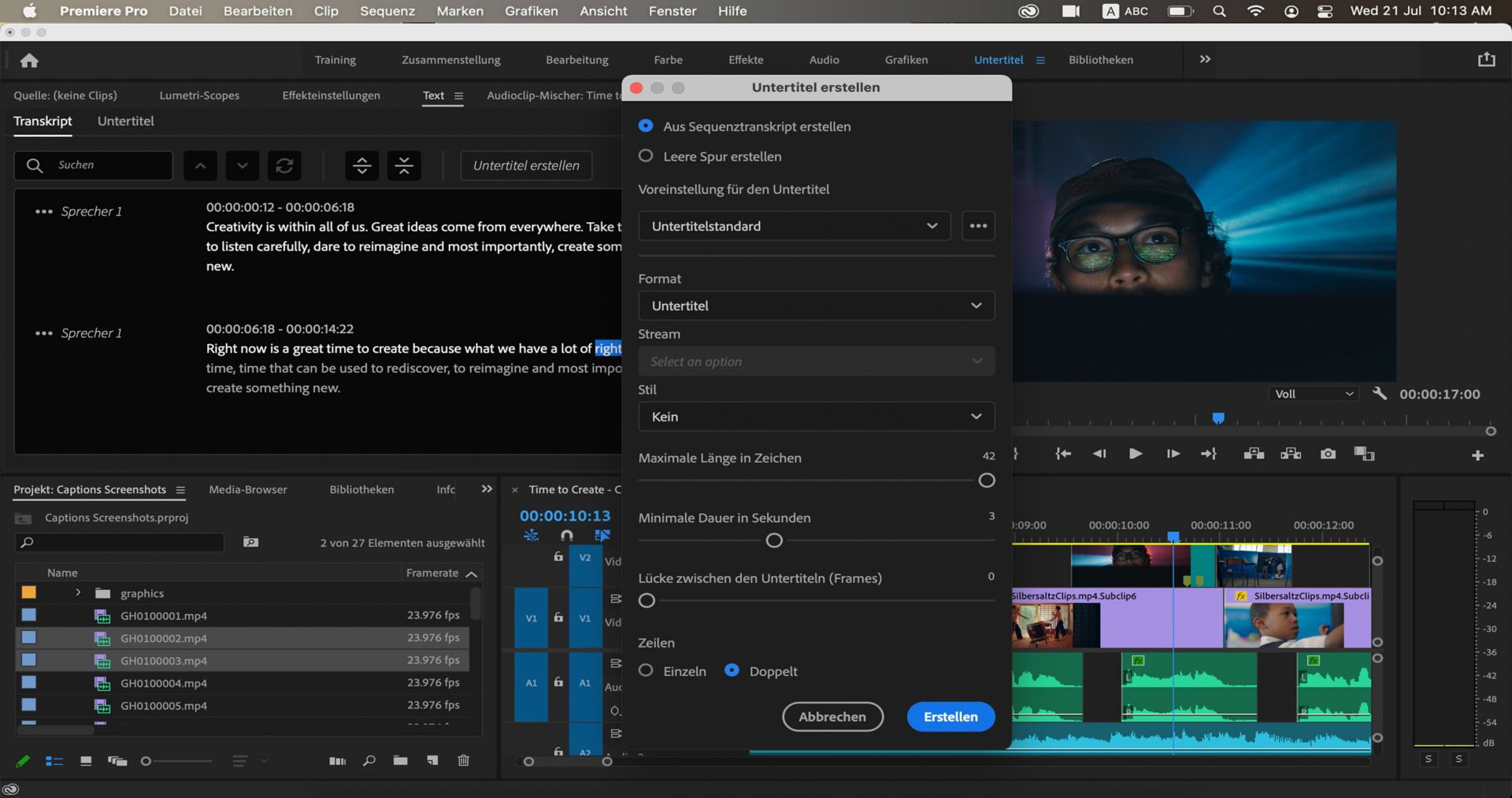
Task: Open monitor settings wrench icon
Action: point(1379,394)
